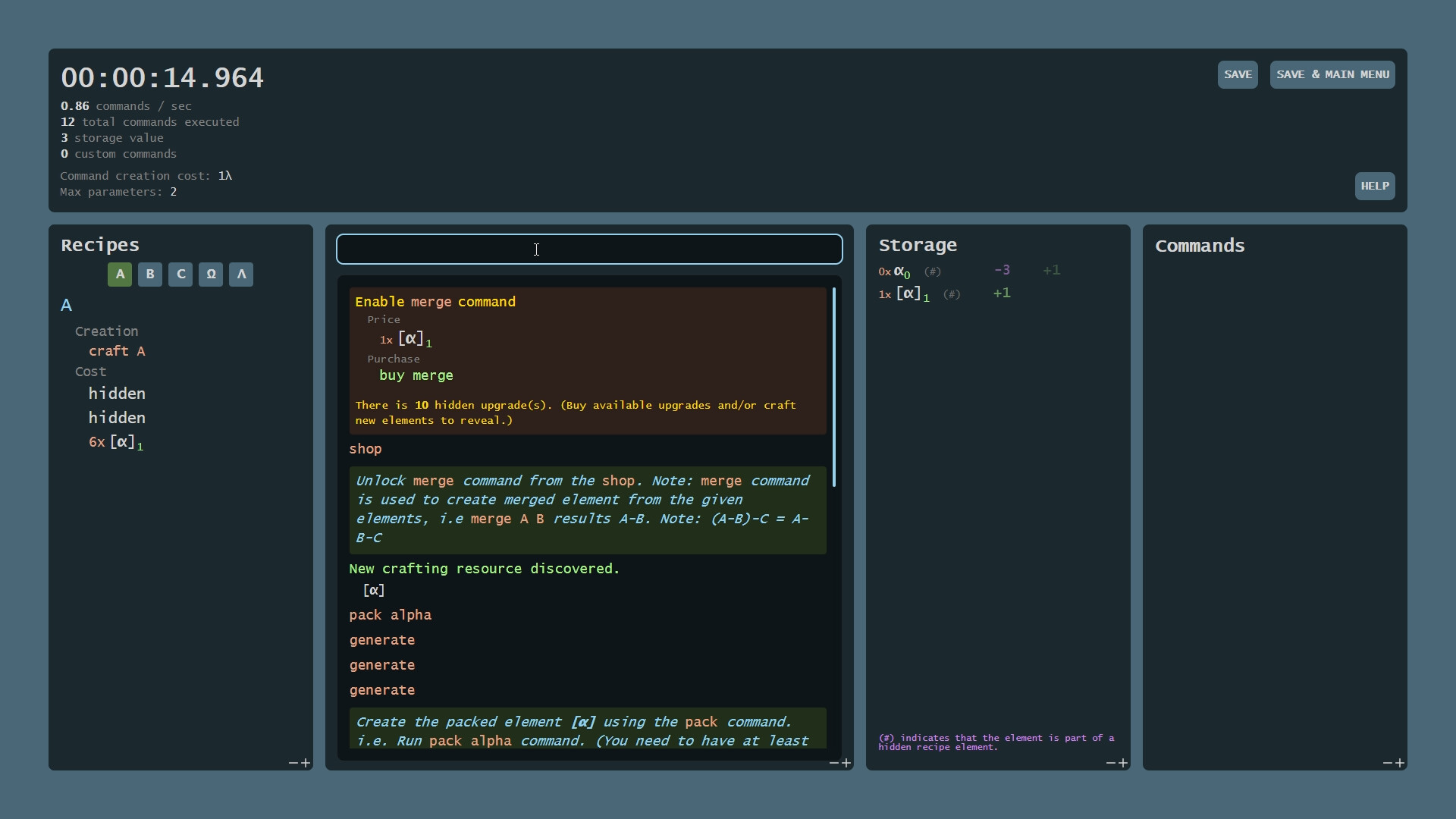Viewport: 1456px width, 819px height.
Task: Open the HELP overlay
Action: tap(1375, 186)
